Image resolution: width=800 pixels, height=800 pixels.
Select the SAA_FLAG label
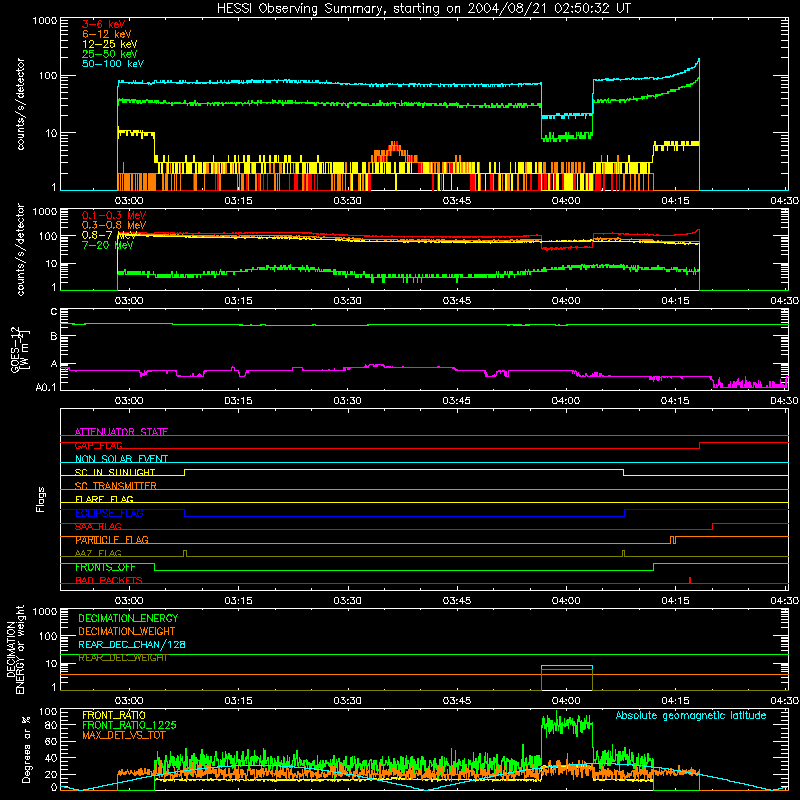(x=98, y=526)
